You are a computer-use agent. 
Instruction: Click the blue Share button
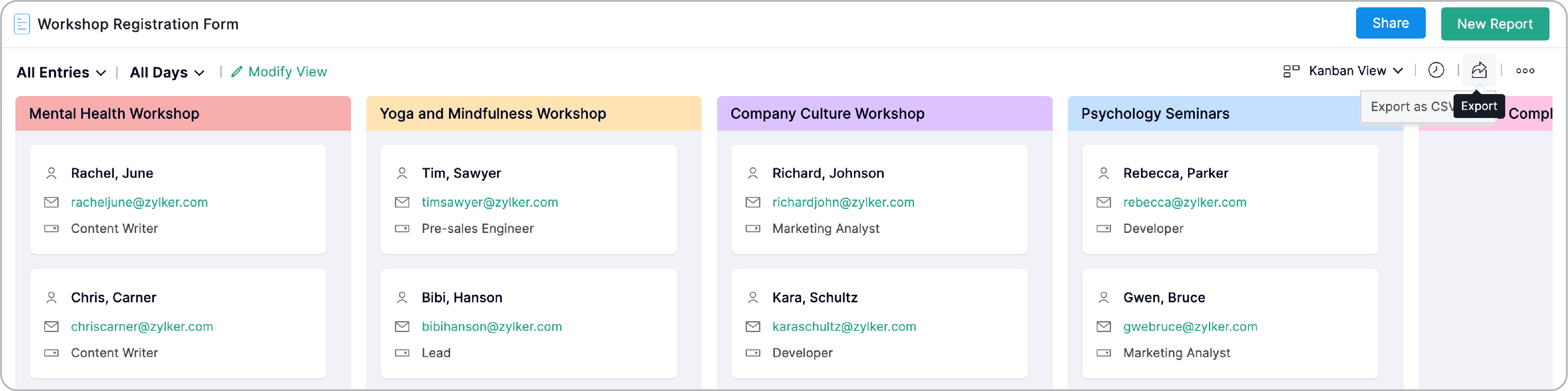coord(1390,23)
